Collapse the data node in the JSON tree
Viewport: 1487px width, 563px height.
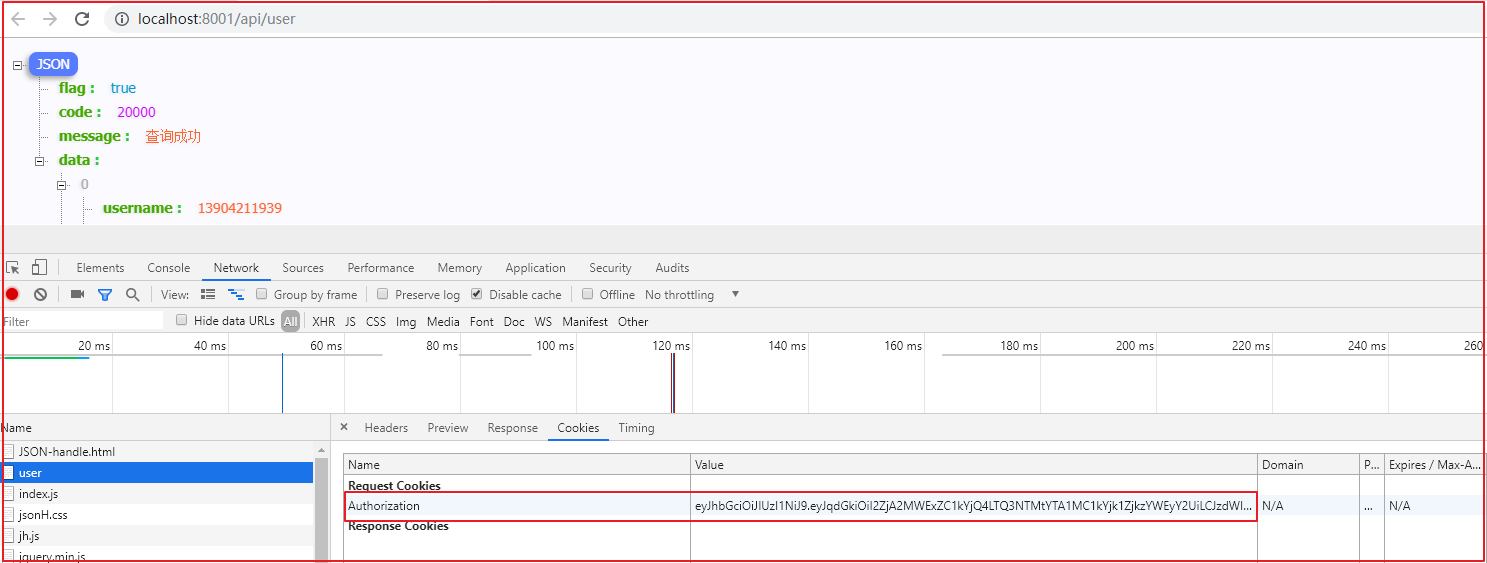[x=40, y=161]
